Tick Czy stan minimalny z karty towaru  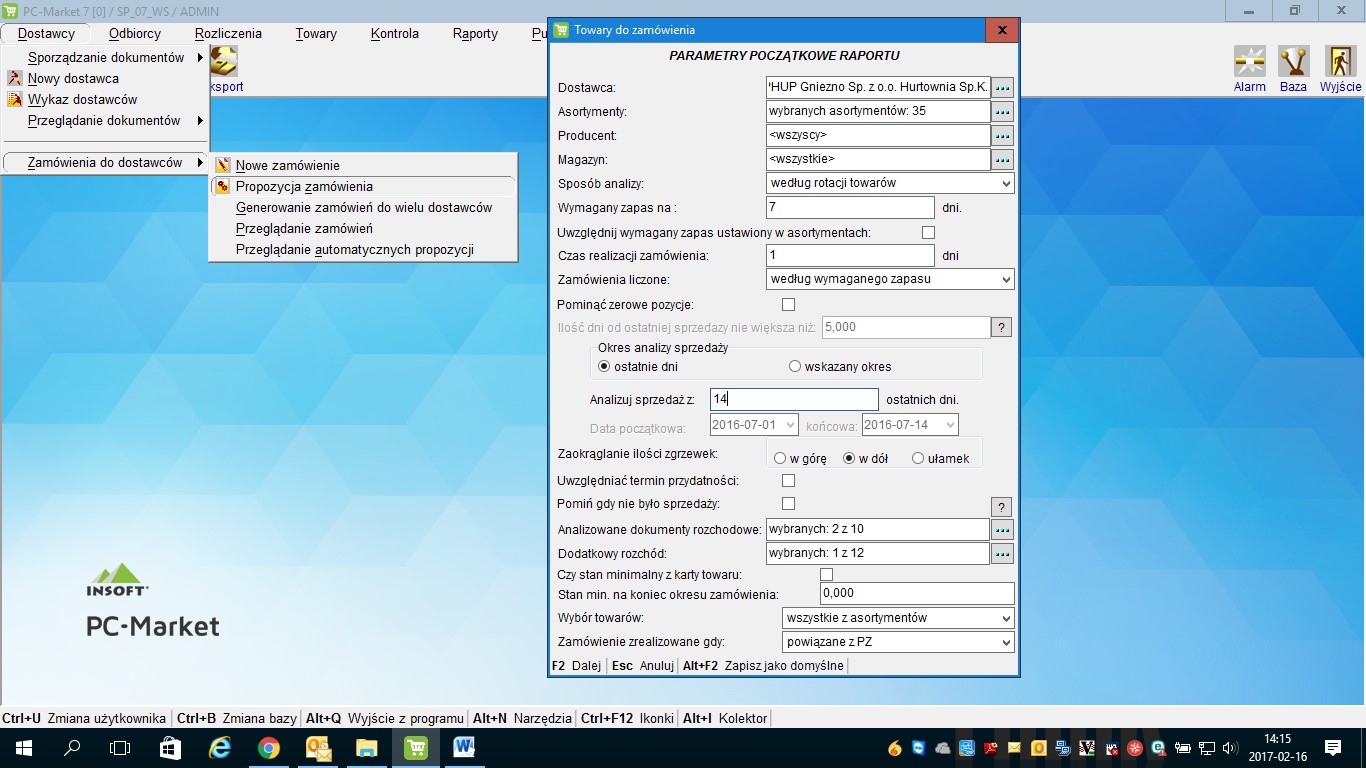pyautogui.click(x=826, y=574)
